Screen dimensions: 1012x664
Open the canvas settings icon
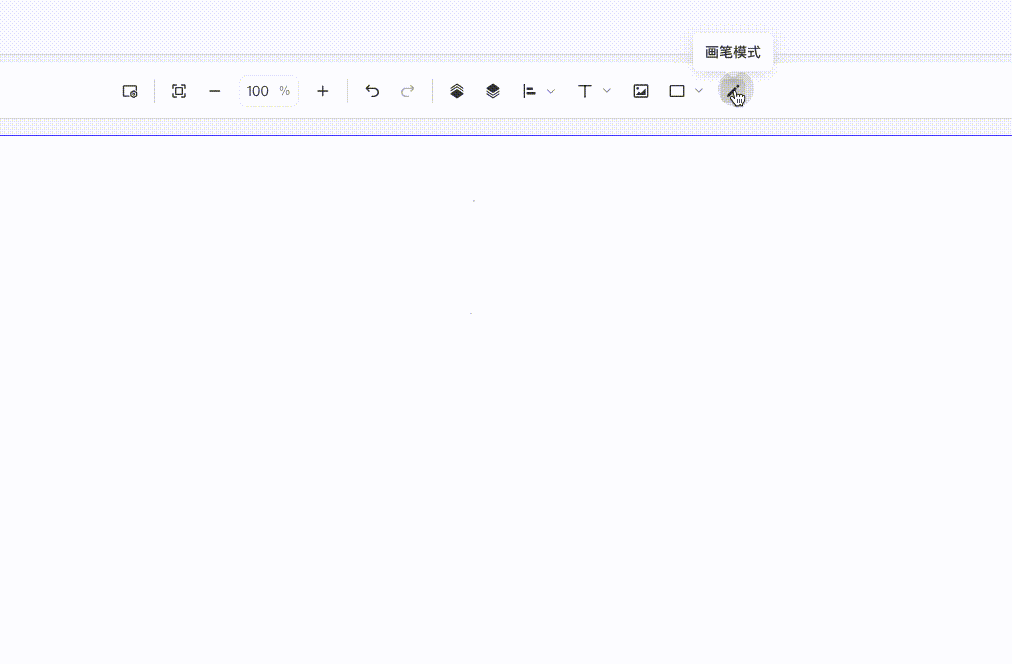click(x=130, y=91)
